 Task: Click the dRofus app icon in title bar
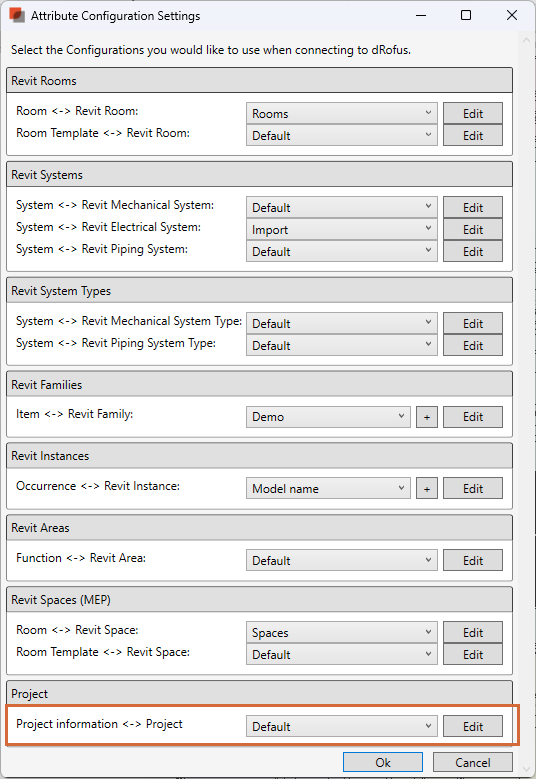click(16, 15)
